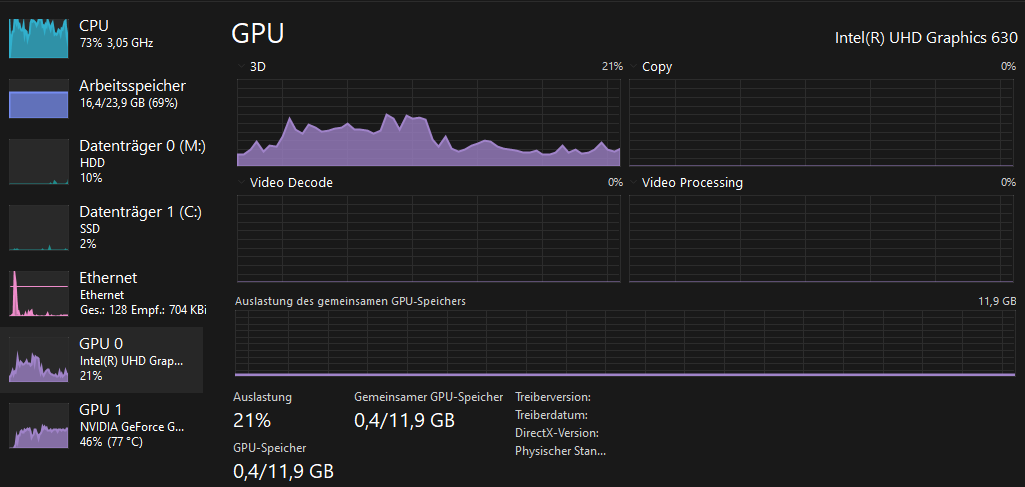Select the Datenträger 1 (C:) SSD thumbnail
The image size is (1025, 487).
pos(39,227)
